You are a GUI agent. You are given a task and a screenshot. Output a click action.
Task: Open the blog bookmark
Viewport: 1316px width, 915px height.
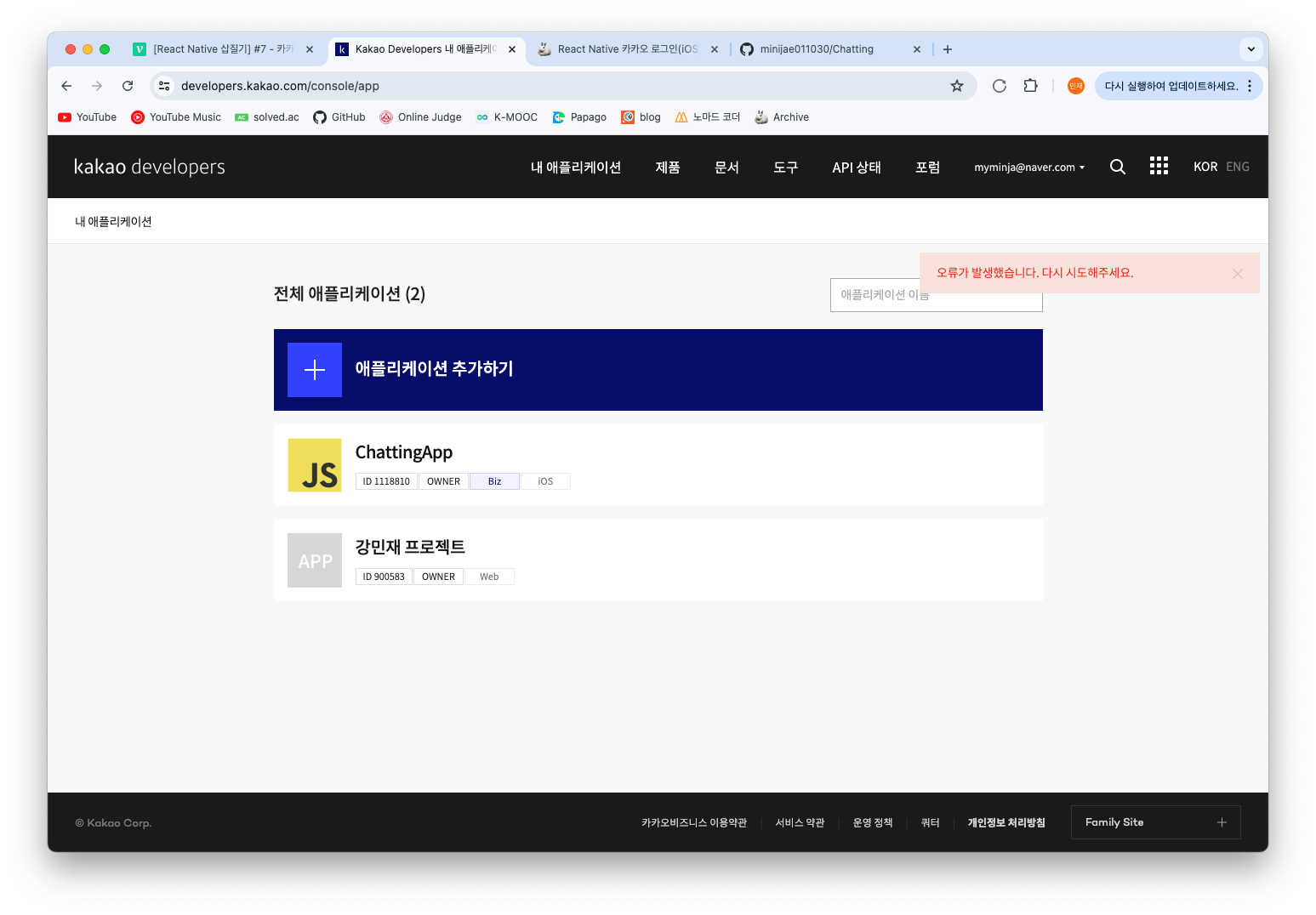pos(641,117)
